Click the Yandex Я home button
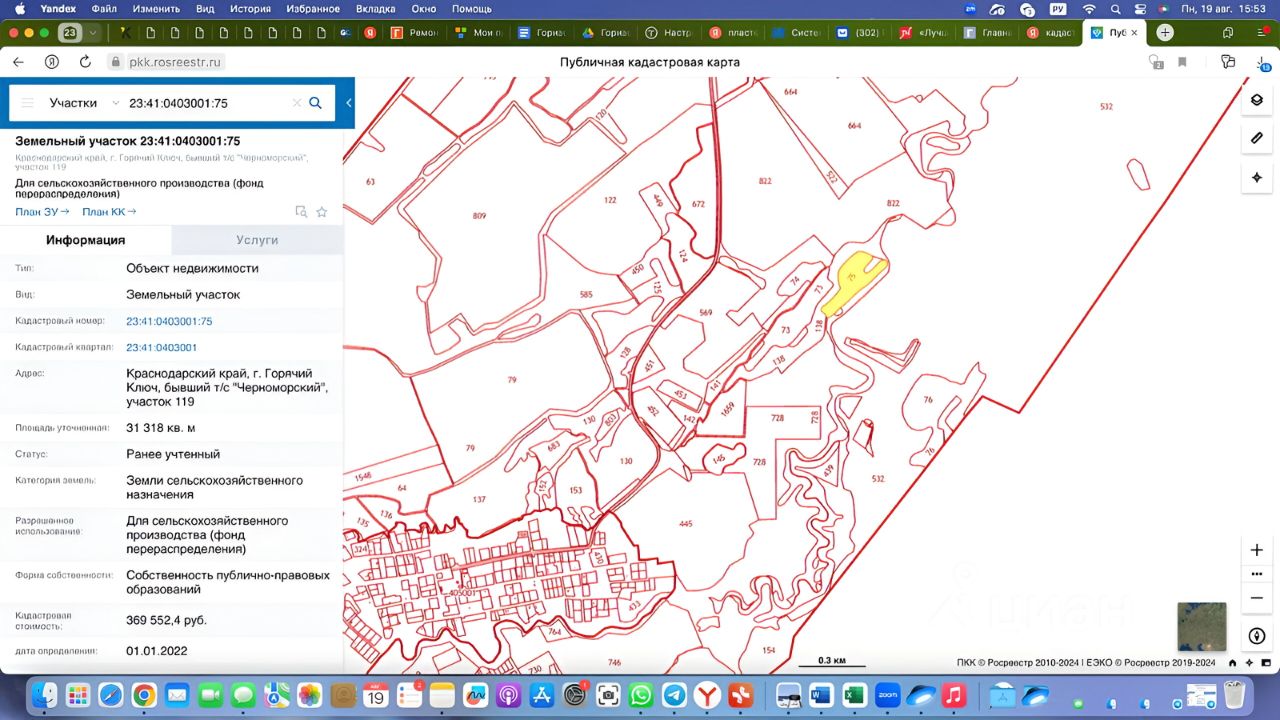Viewport: 1280px width, 720px height. coord(52,62)
